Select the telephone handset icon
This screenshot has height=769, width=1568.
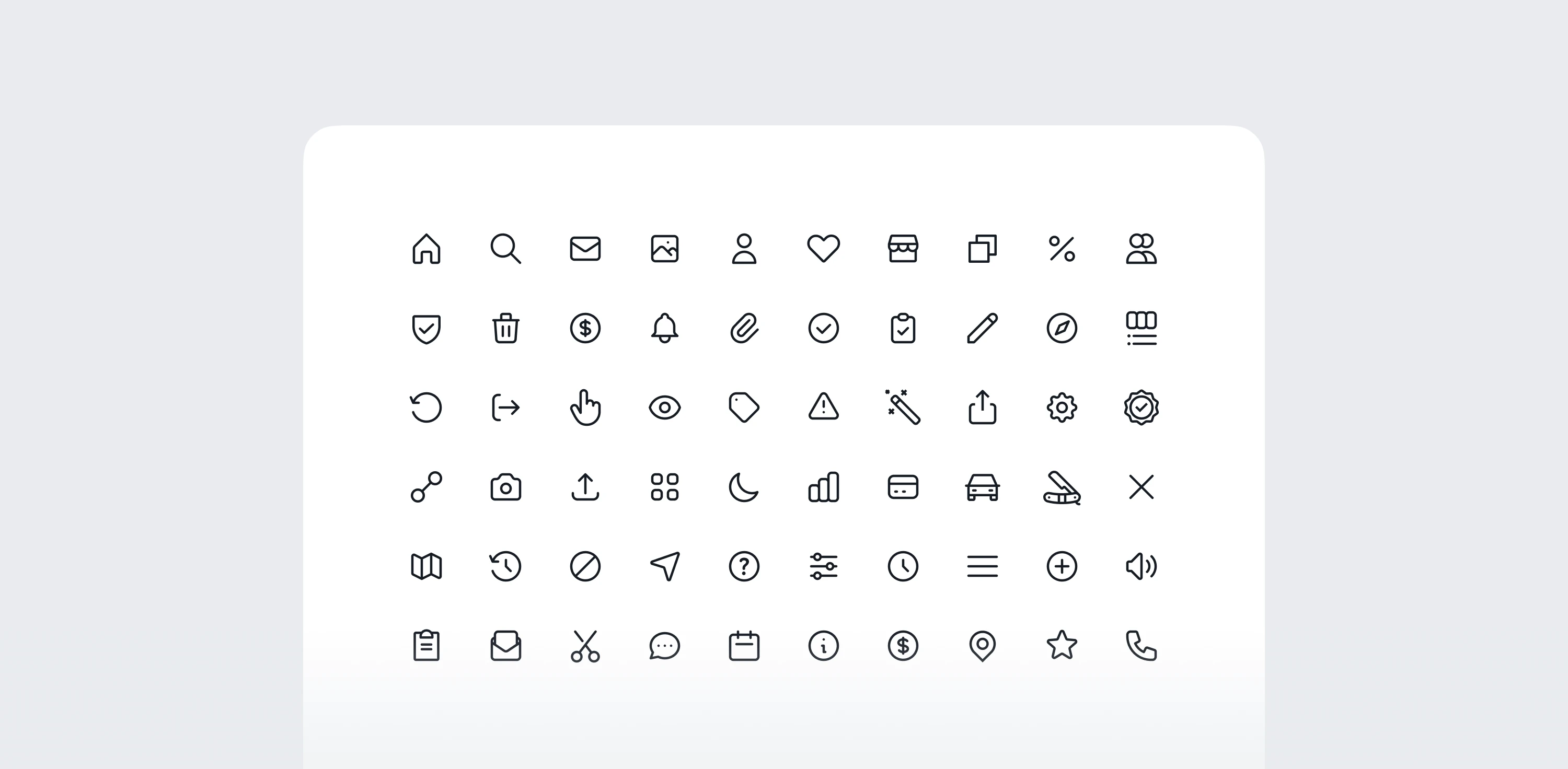(x=1142, y=646)
